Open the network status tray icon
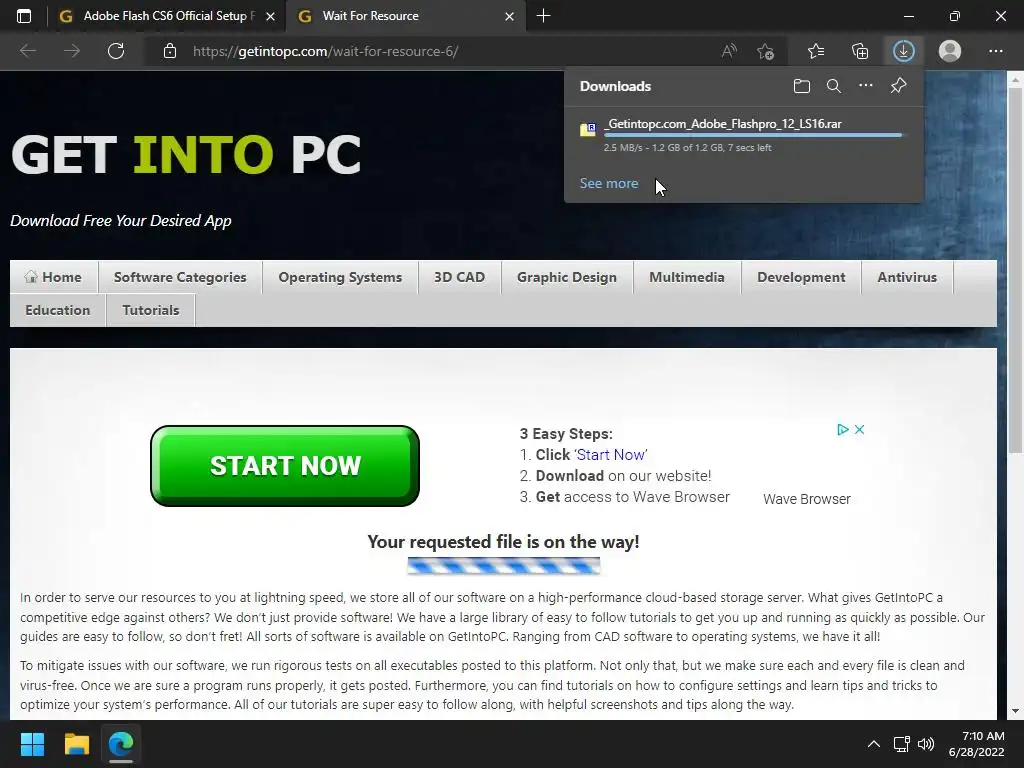1024x768 pixels. click(x=902, y=744)
